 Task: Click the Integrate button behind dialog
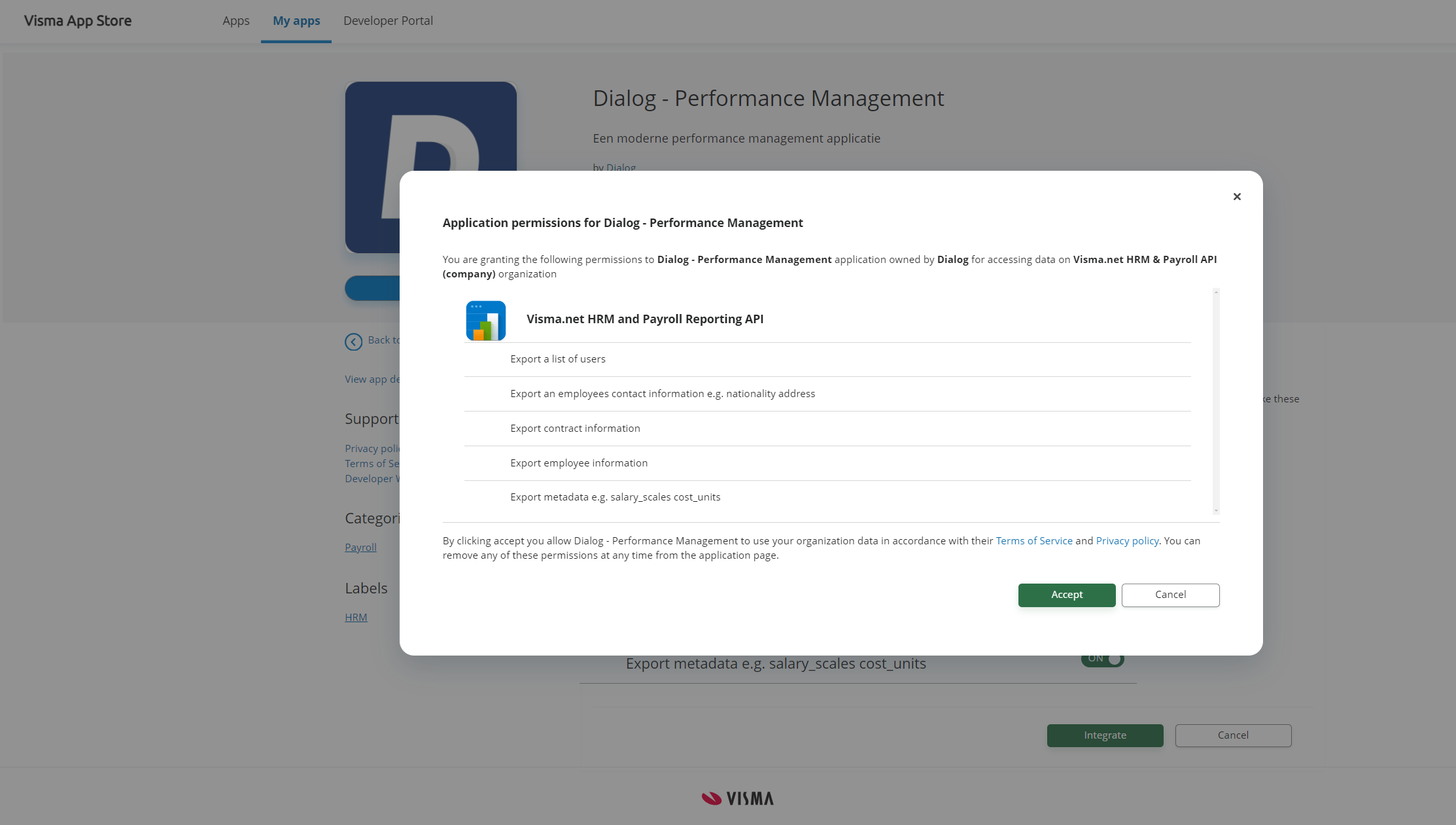[1105, 735]
